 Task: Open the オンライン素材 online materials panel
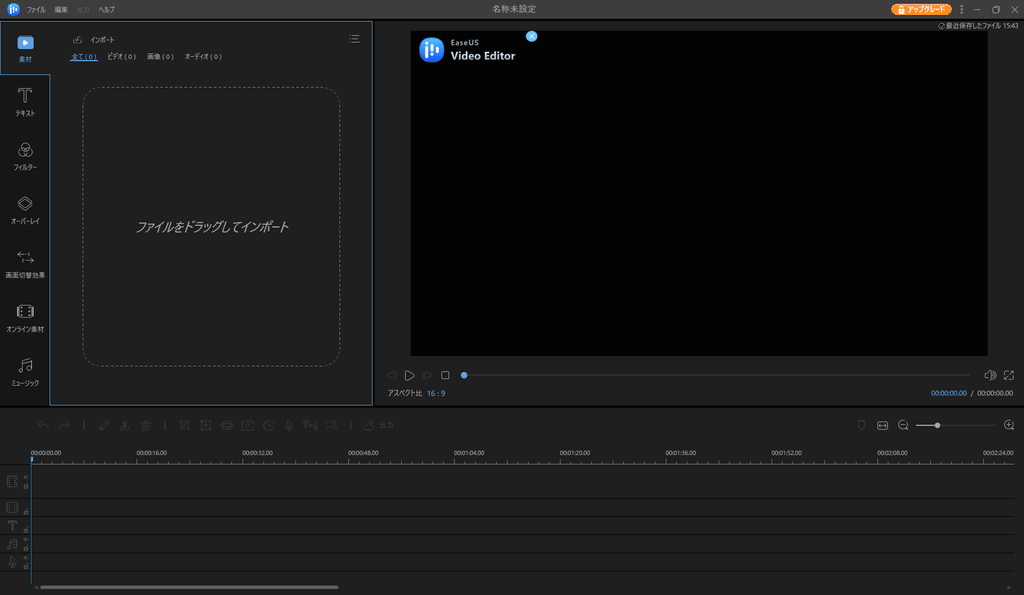25,317
